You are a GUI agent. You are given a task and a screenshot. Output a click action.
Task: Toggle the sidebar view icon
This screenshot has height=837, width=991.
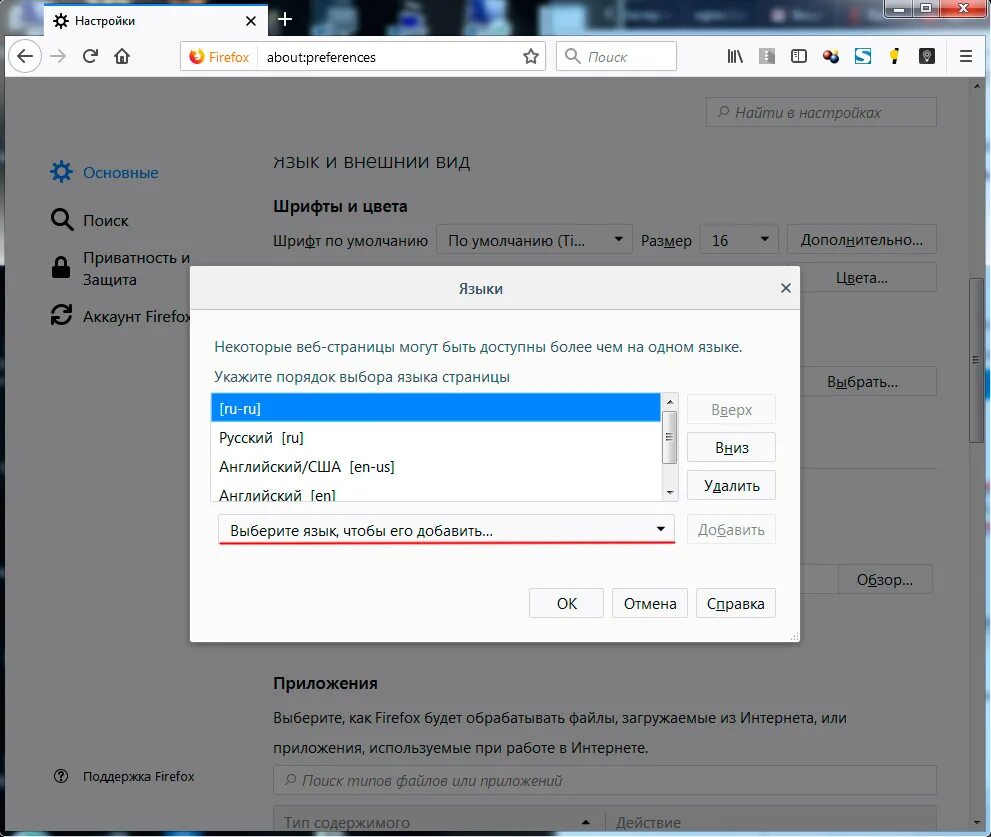(799, 56)
